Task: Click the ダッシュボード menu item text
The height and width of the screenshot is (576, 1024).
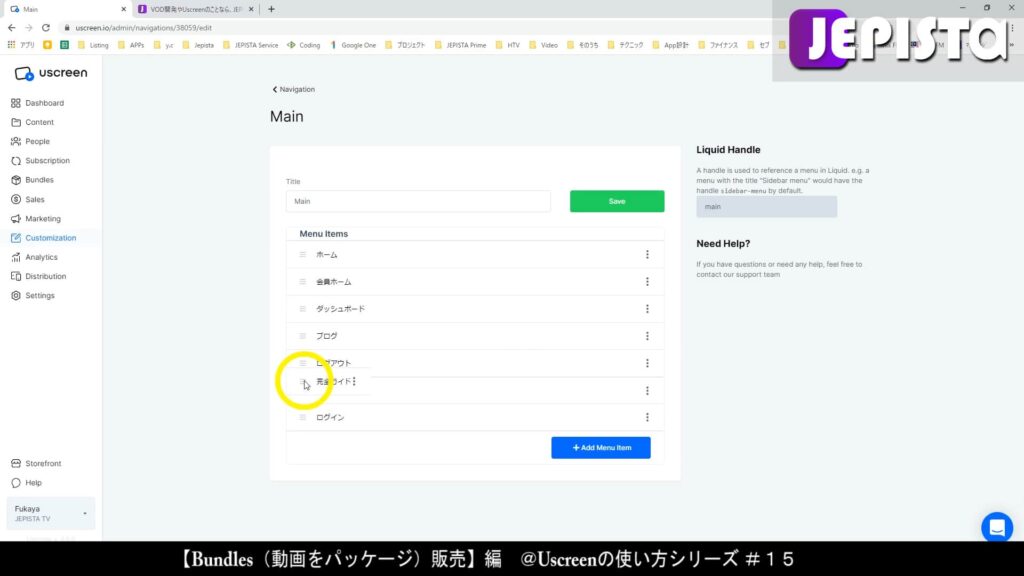Action: coord(340,309)
